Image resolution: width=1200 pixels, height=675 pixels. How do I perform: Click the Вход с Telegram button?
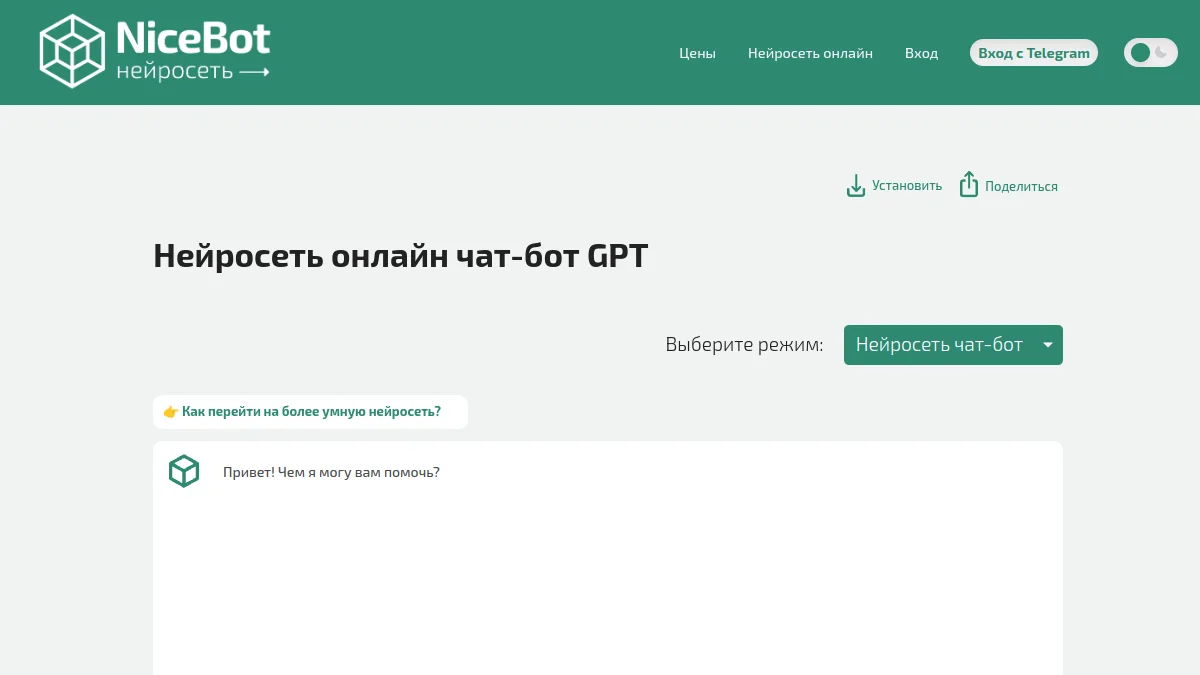(x=1034, y=53)
